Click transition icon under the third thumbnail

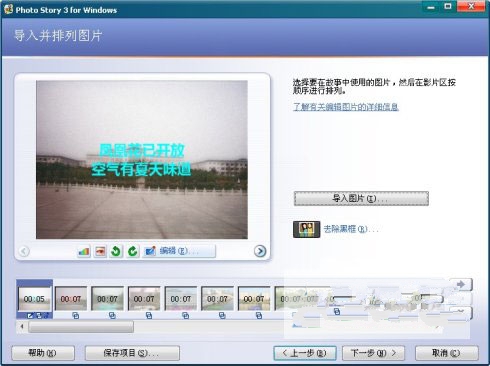(112, 315)
